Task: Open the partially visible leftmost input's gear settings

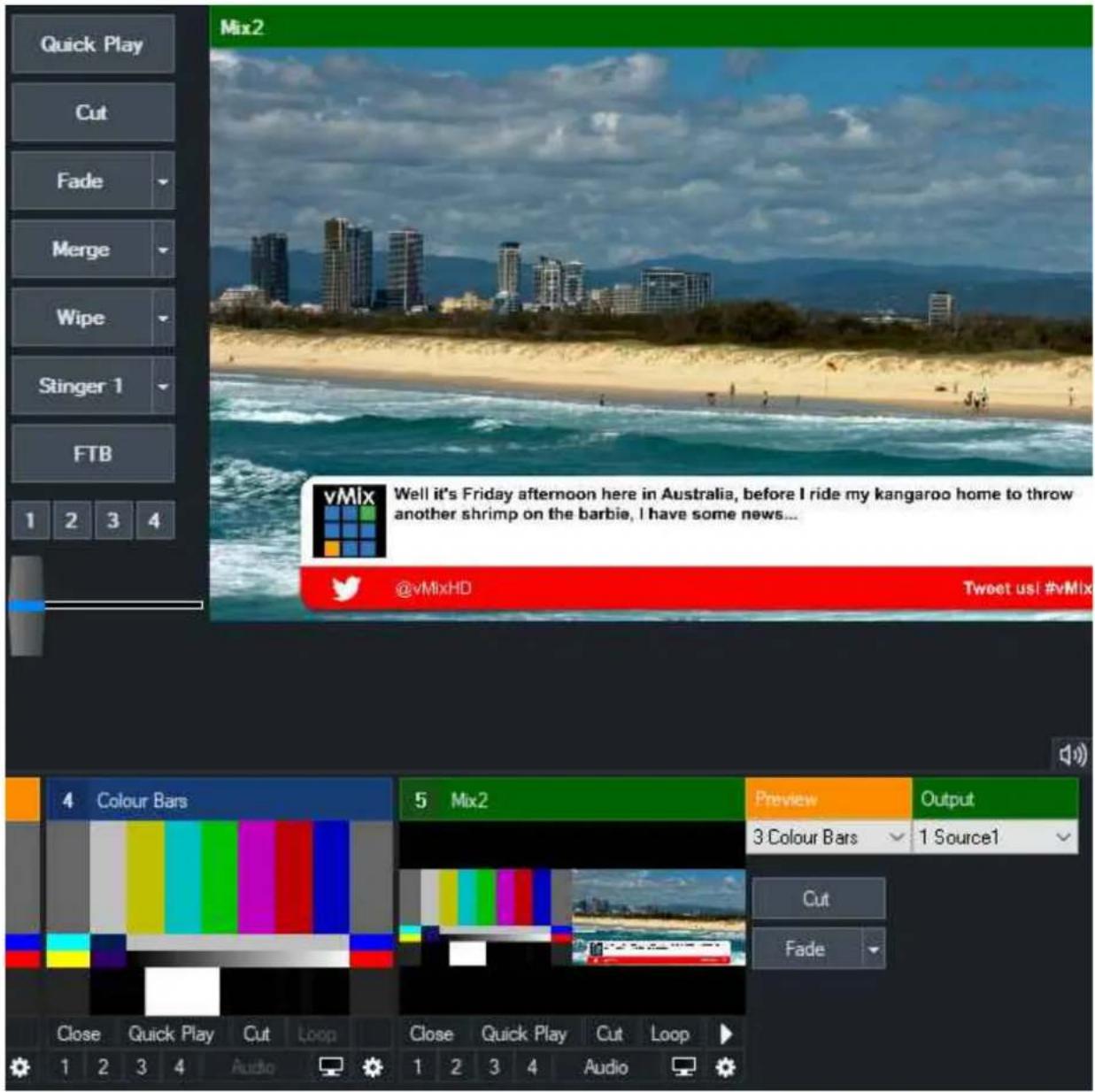Action: tap(20, 1067)
